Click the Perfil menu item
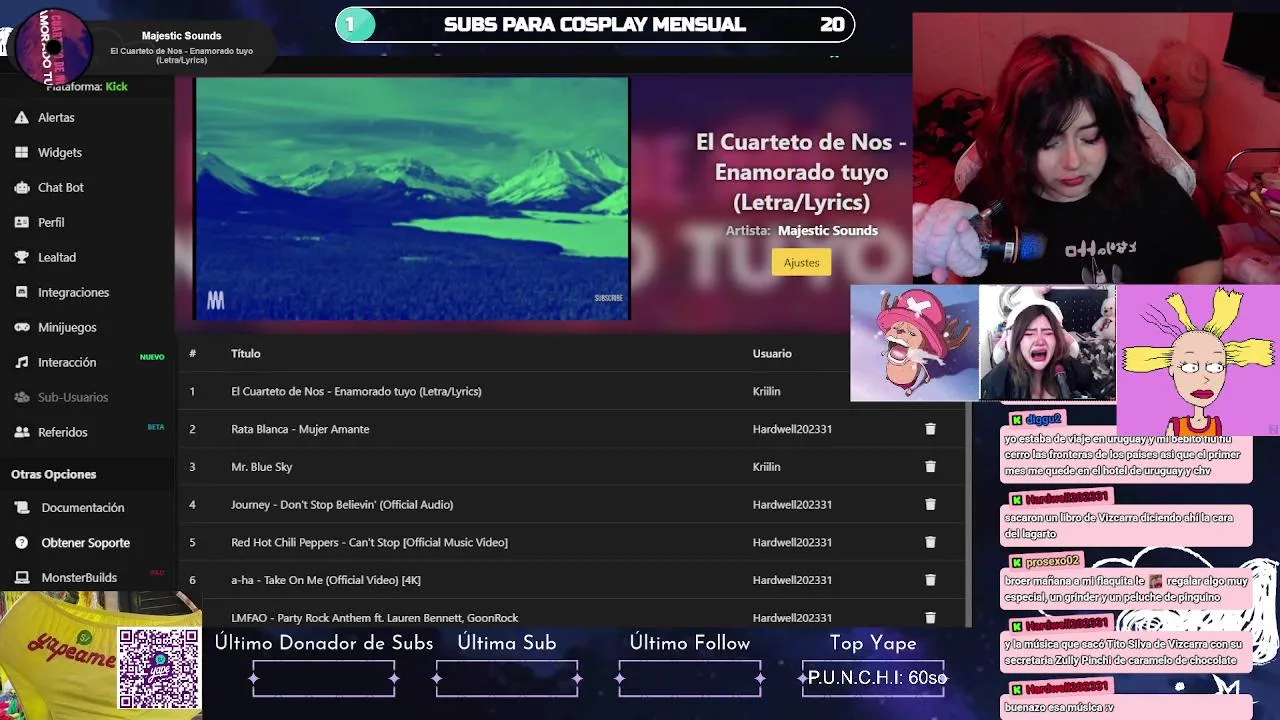This screenshot has height=720, width=1280. [x=51, y=222]
